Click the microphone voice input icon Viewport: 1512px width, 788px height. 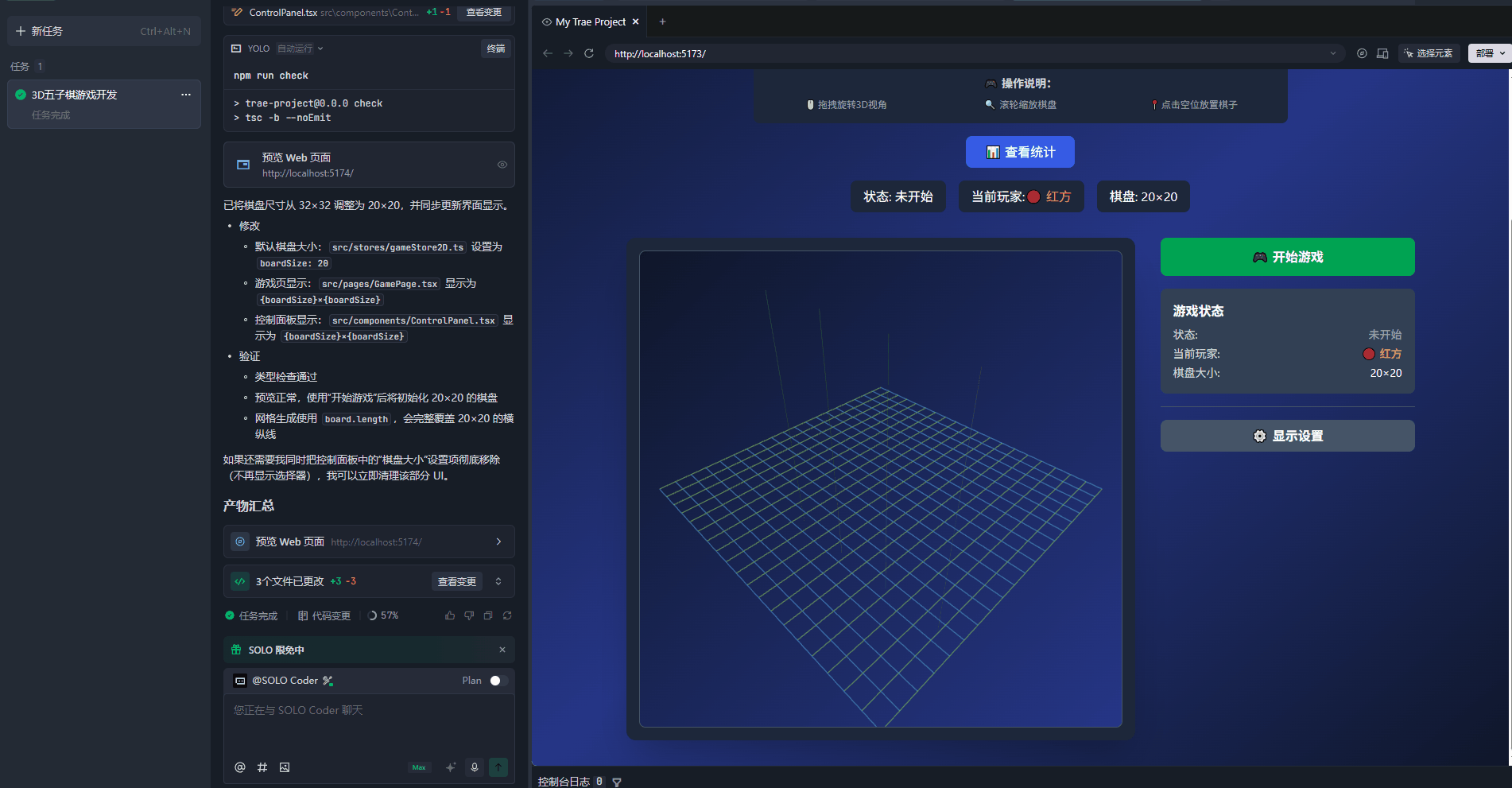[x=475, y=767]
